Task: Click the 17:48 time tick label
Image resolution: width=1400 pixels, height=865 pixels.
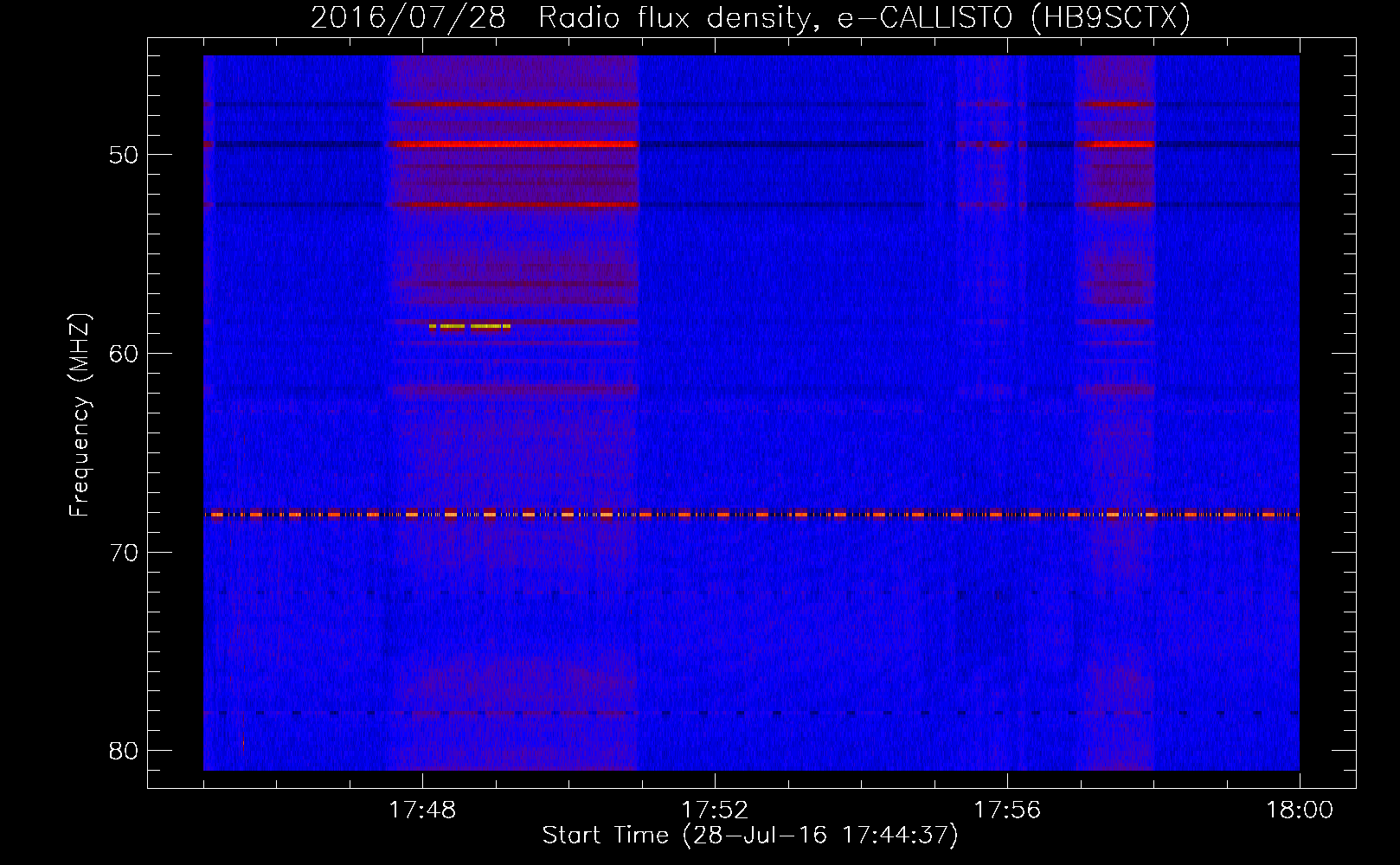Action: pyautogui.click(x=422, y=811)
